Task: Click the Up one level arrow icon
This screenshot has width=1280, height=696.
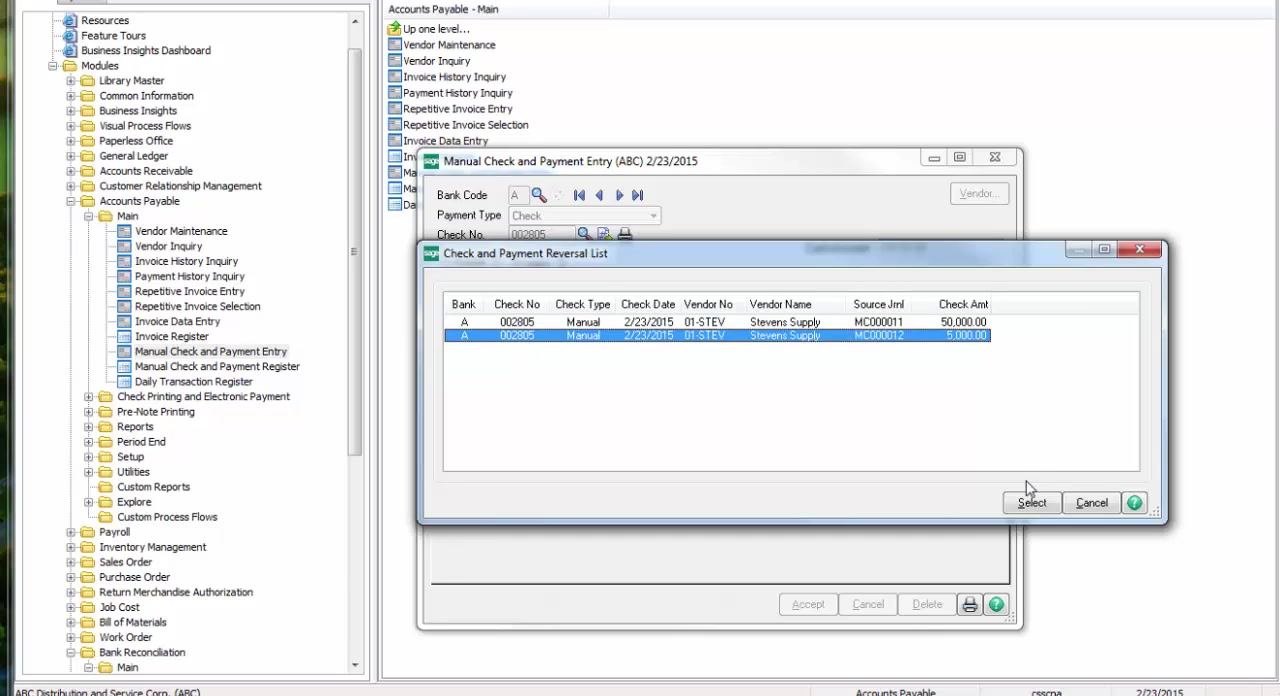Action: coord(394,29)
